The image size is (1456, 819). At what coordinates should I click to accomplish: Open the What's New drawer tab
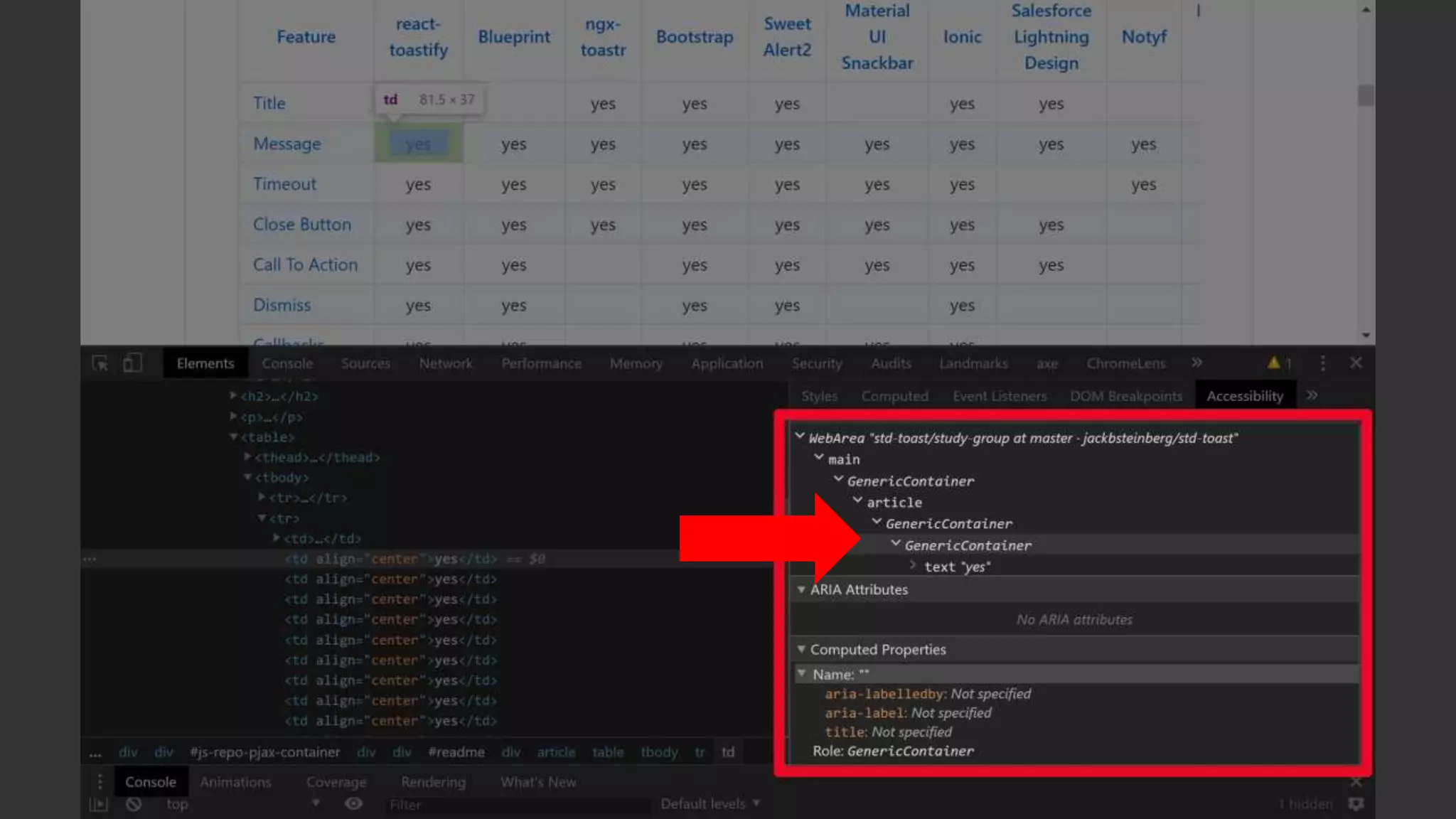point(538,781)
